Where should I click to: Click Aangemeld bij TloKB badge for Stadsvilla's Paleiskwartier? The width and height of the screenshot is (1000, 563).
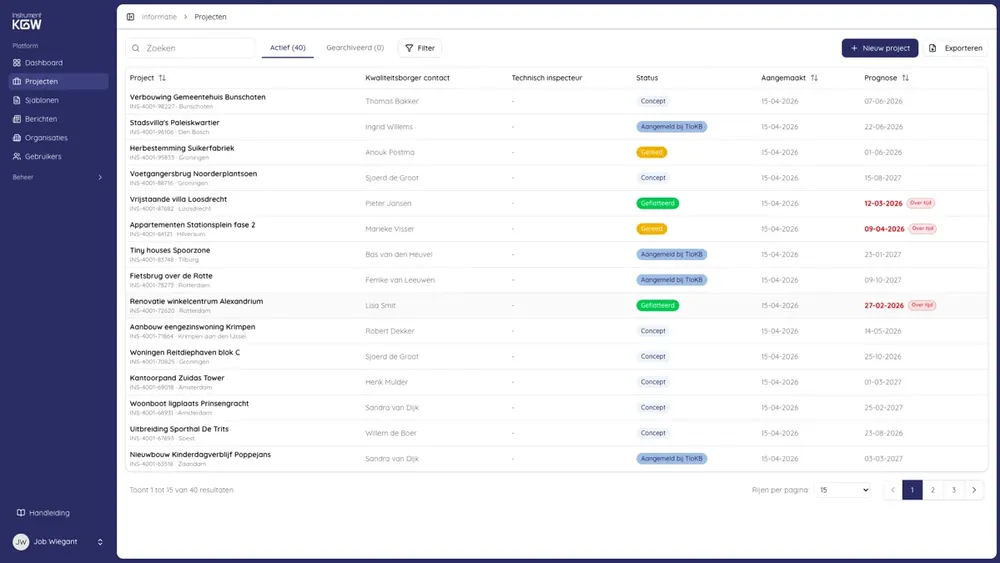671,127
